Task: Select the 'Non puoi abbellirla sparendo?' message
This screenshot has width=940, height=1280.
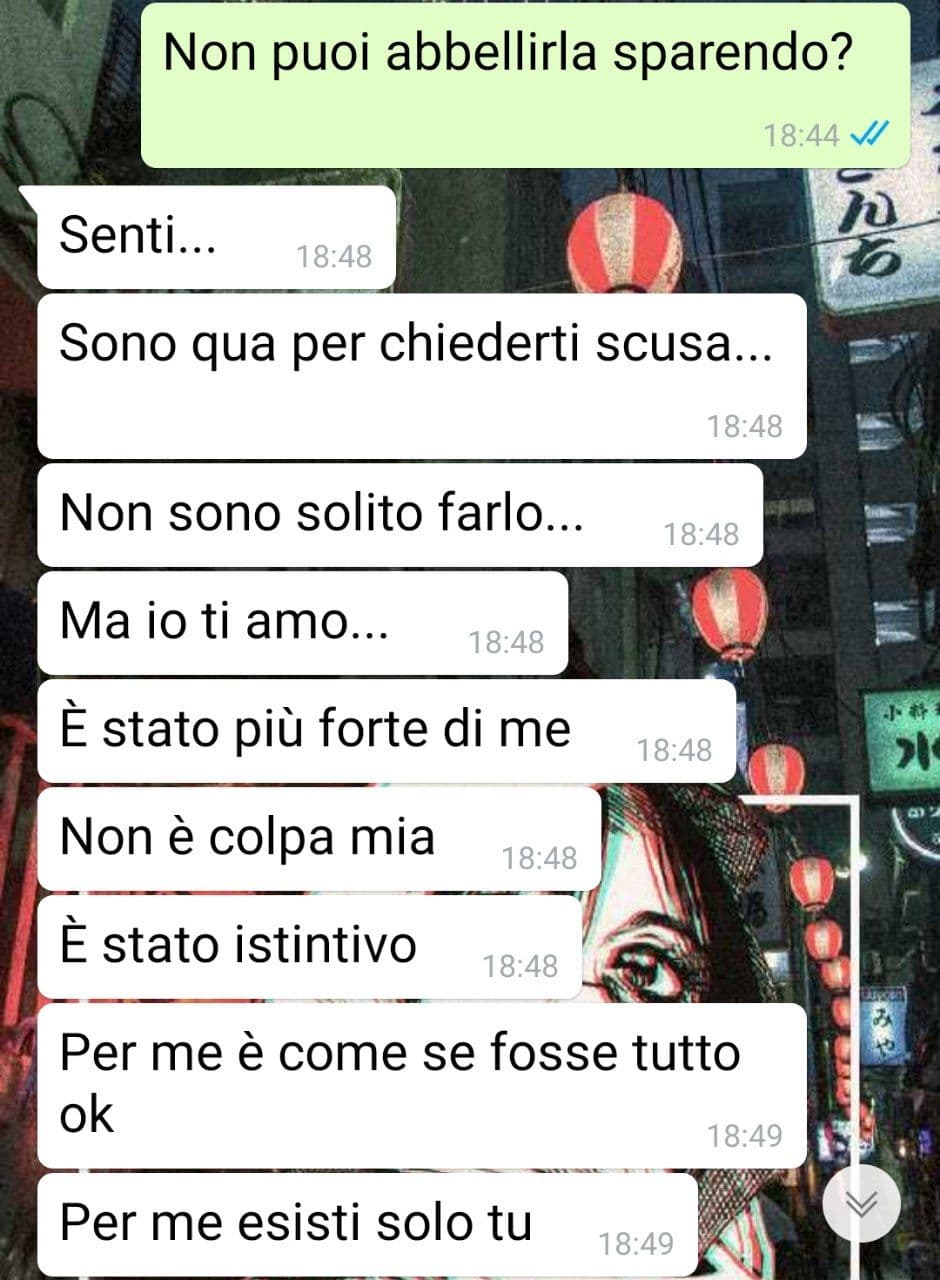Action: [525, 85]
